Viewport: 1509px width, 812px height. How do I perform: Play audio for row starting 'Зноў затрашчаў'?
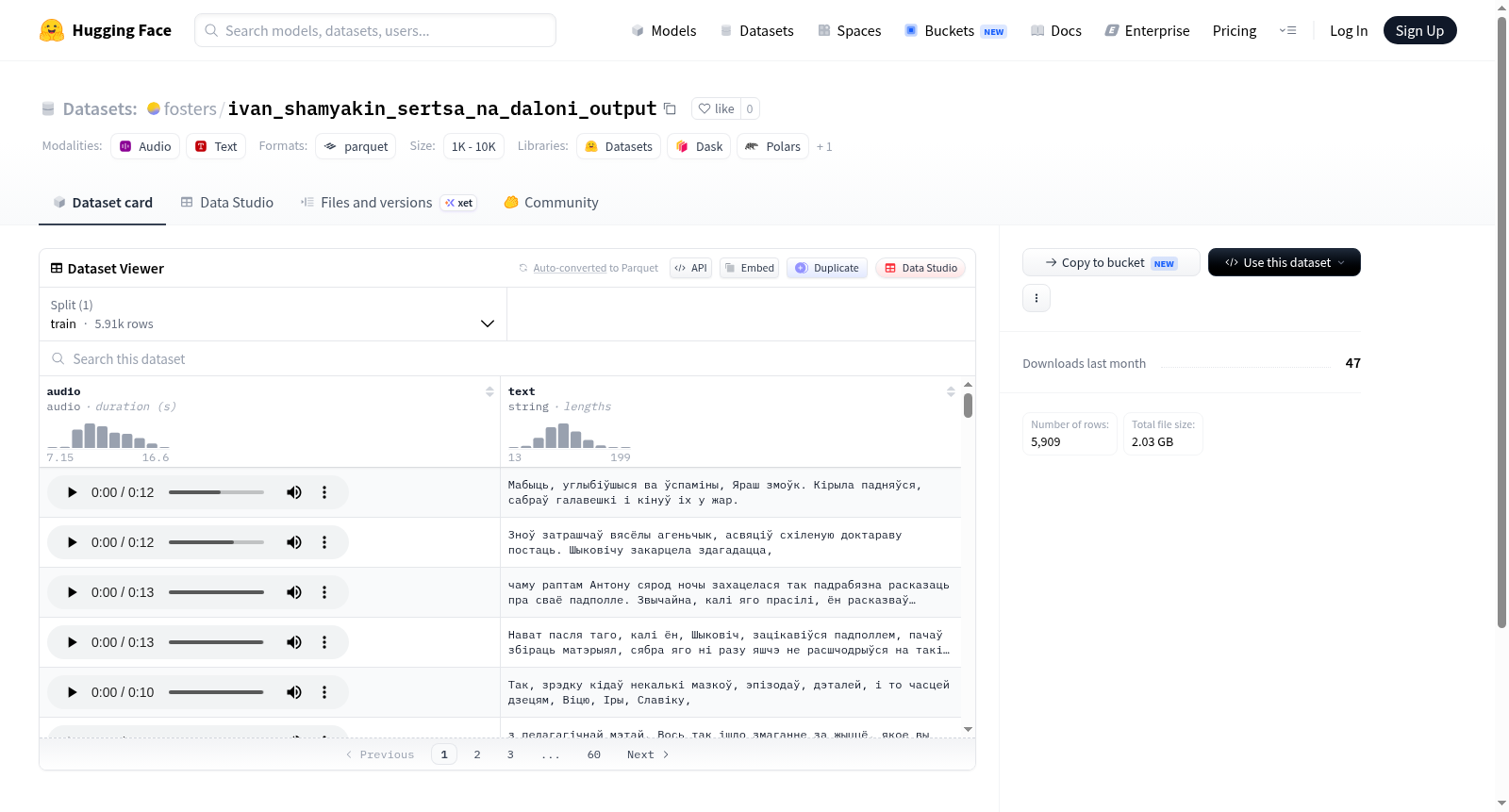[72, 542]
